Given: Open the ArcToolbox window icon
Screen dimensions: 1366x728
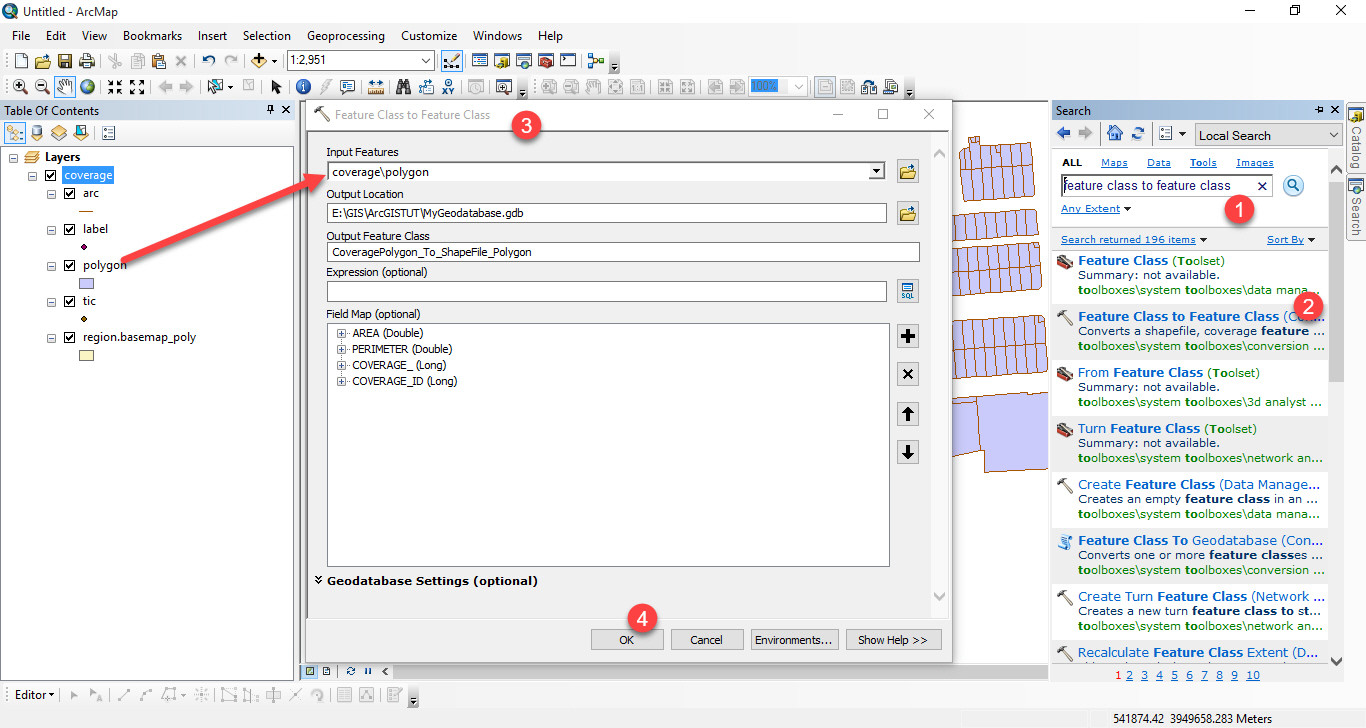Looking at the screenshot, I should 546,61.
